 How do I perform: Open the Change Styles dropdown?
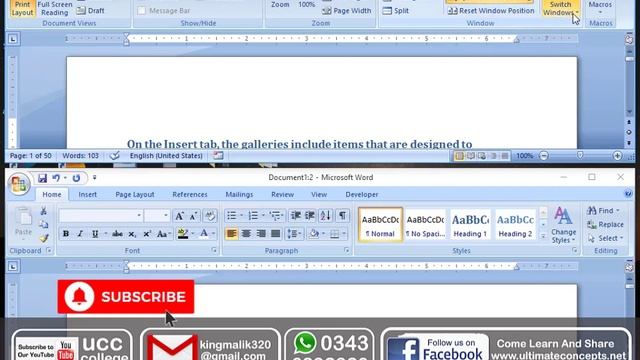click(x=563, y=225)
